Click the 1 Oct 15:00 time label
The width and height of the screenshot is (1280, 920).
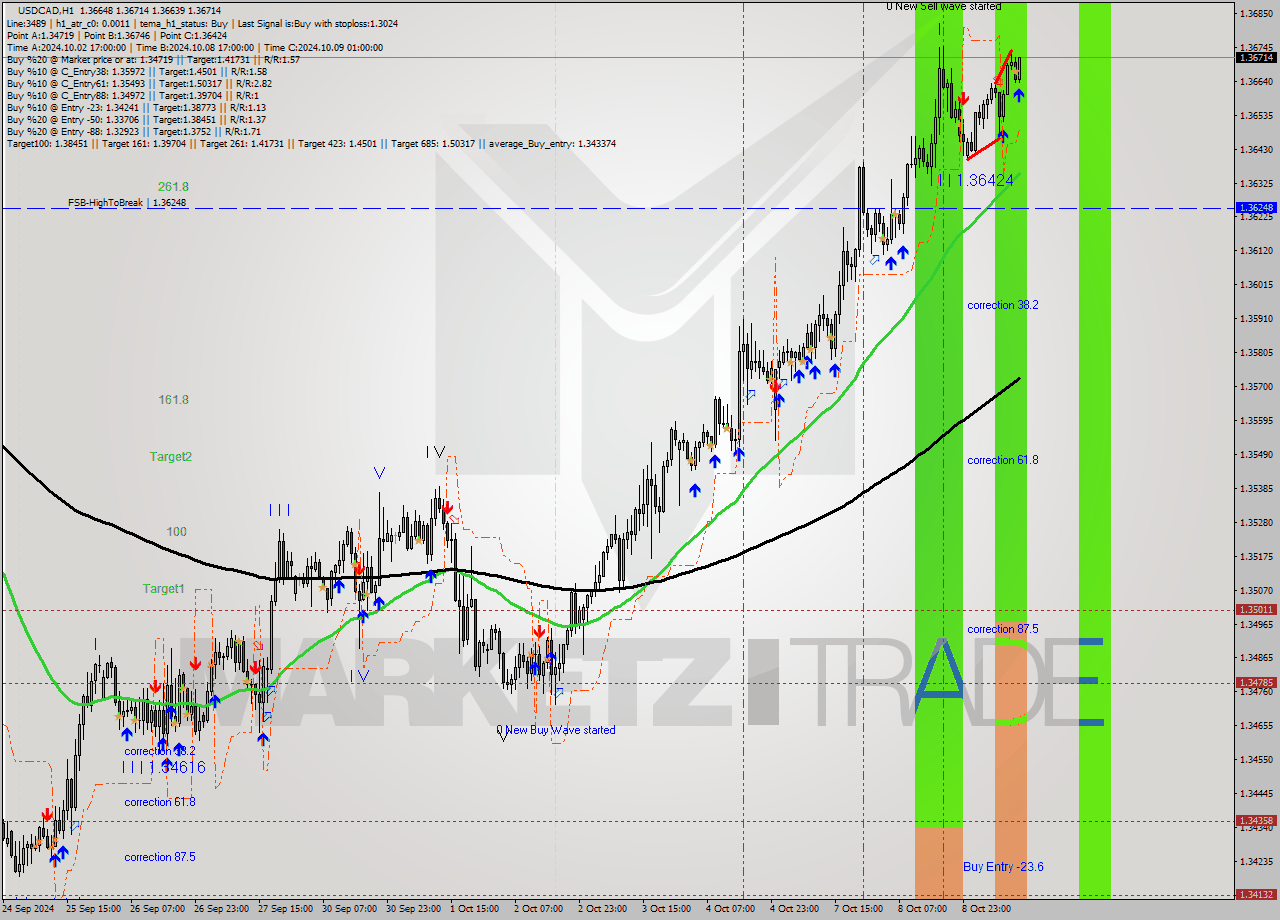pyautogui.click(x=476, y=909)
